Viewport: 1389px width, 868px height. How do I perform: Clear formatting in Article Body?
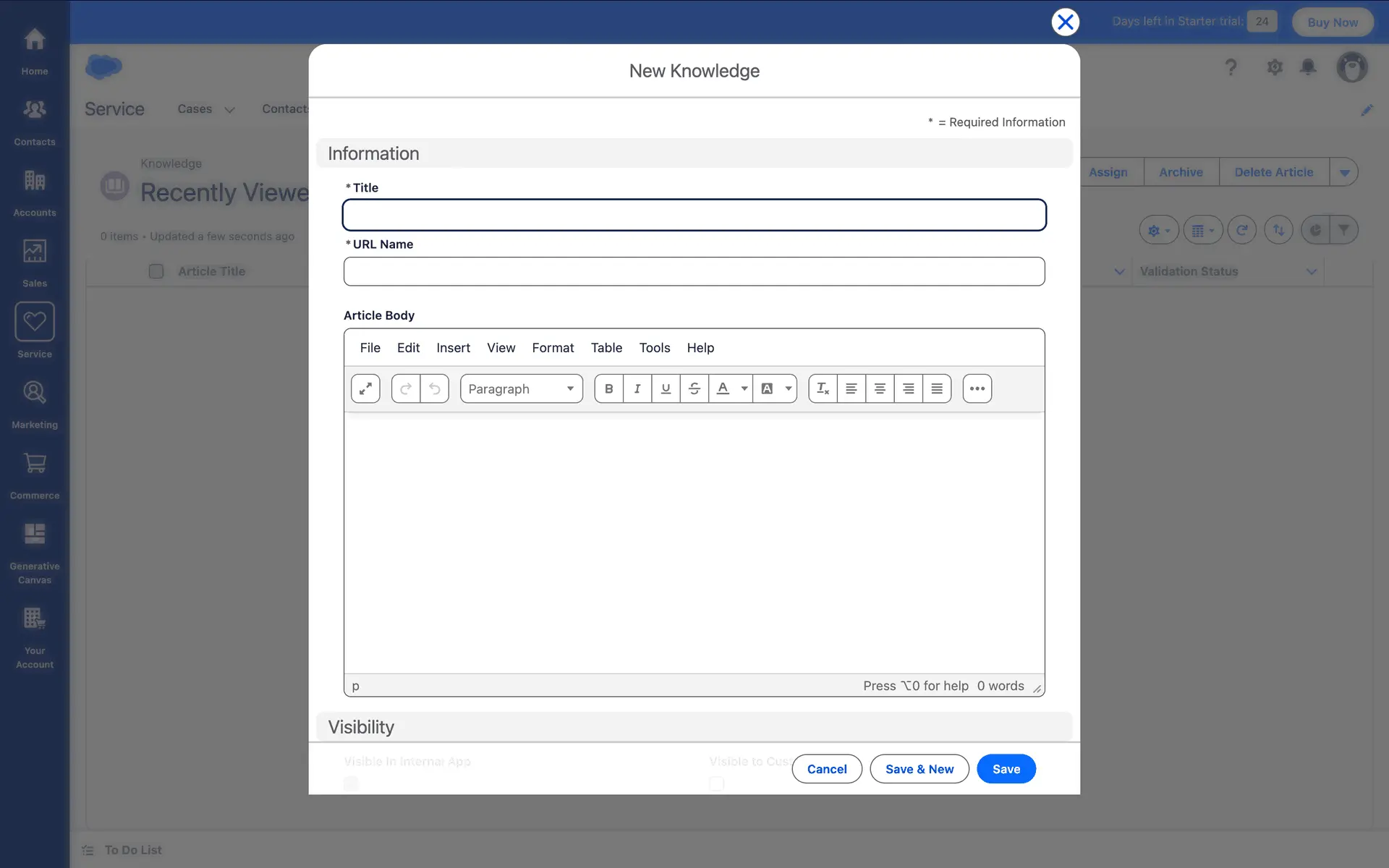pyautogui.click(x=823, y=388)
